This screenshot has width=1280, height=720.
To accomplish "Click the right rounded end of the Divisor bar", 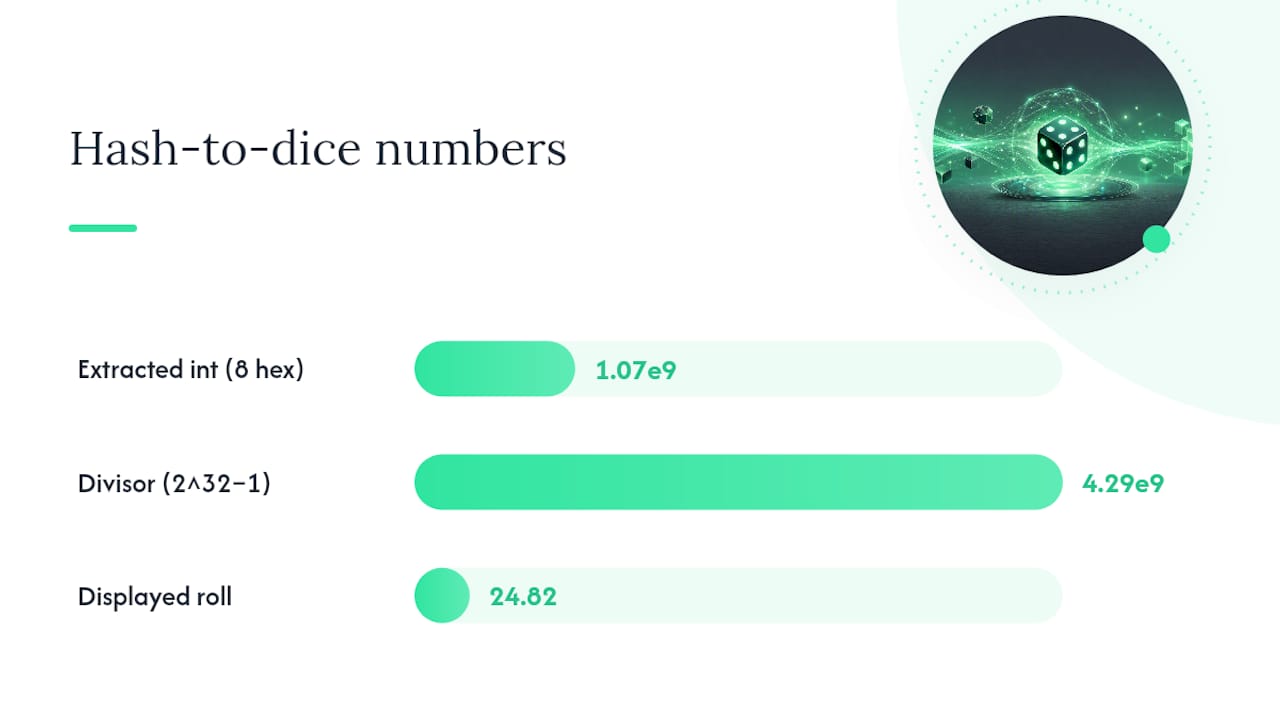I will tap(1045, 482).
